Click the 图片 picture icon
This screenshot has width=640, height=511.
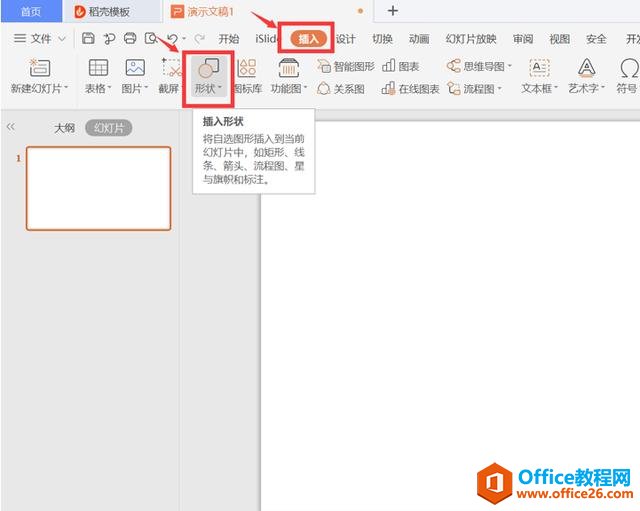[135, 68]
